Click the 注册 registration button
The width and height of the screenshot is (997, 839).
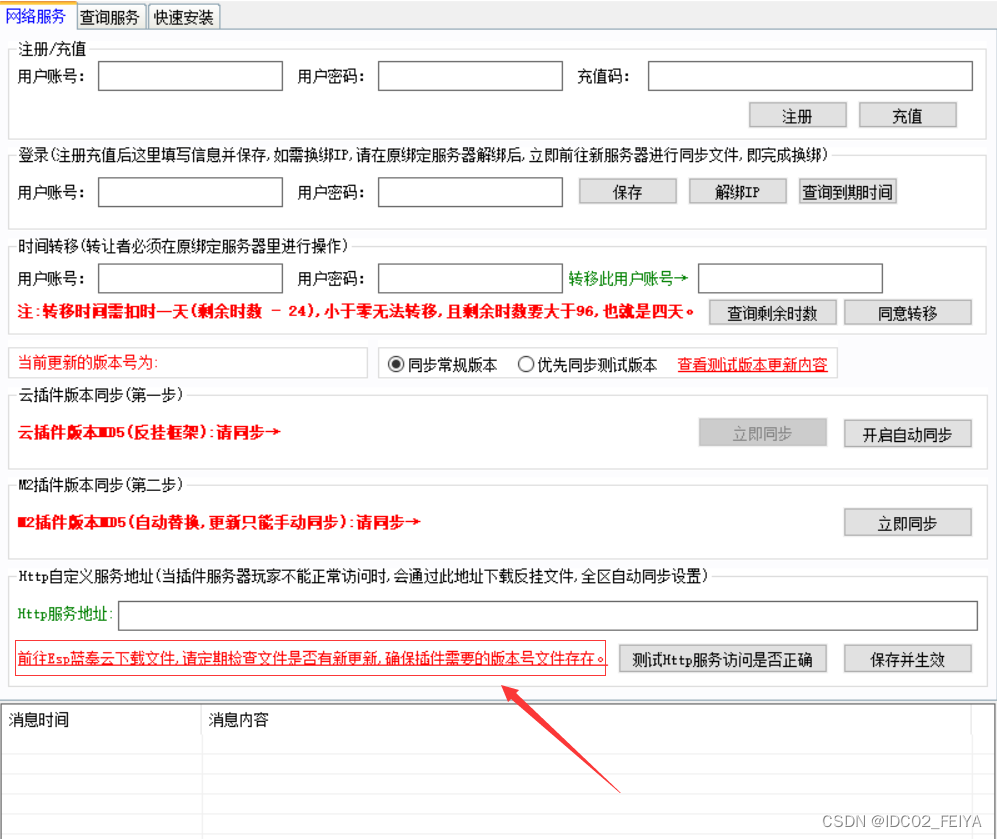click(x=797, y=115)
